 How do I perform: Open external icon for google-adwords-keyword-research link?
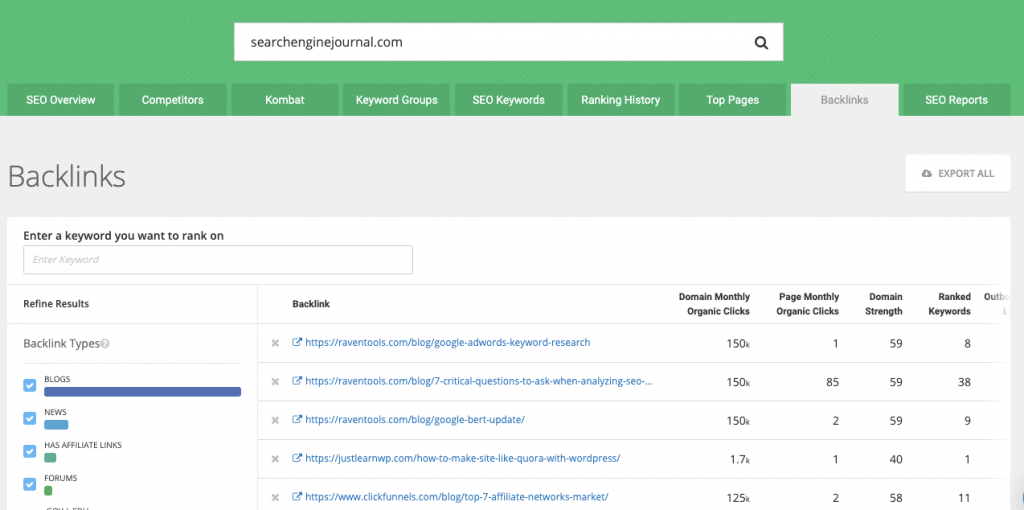[297, 342]
